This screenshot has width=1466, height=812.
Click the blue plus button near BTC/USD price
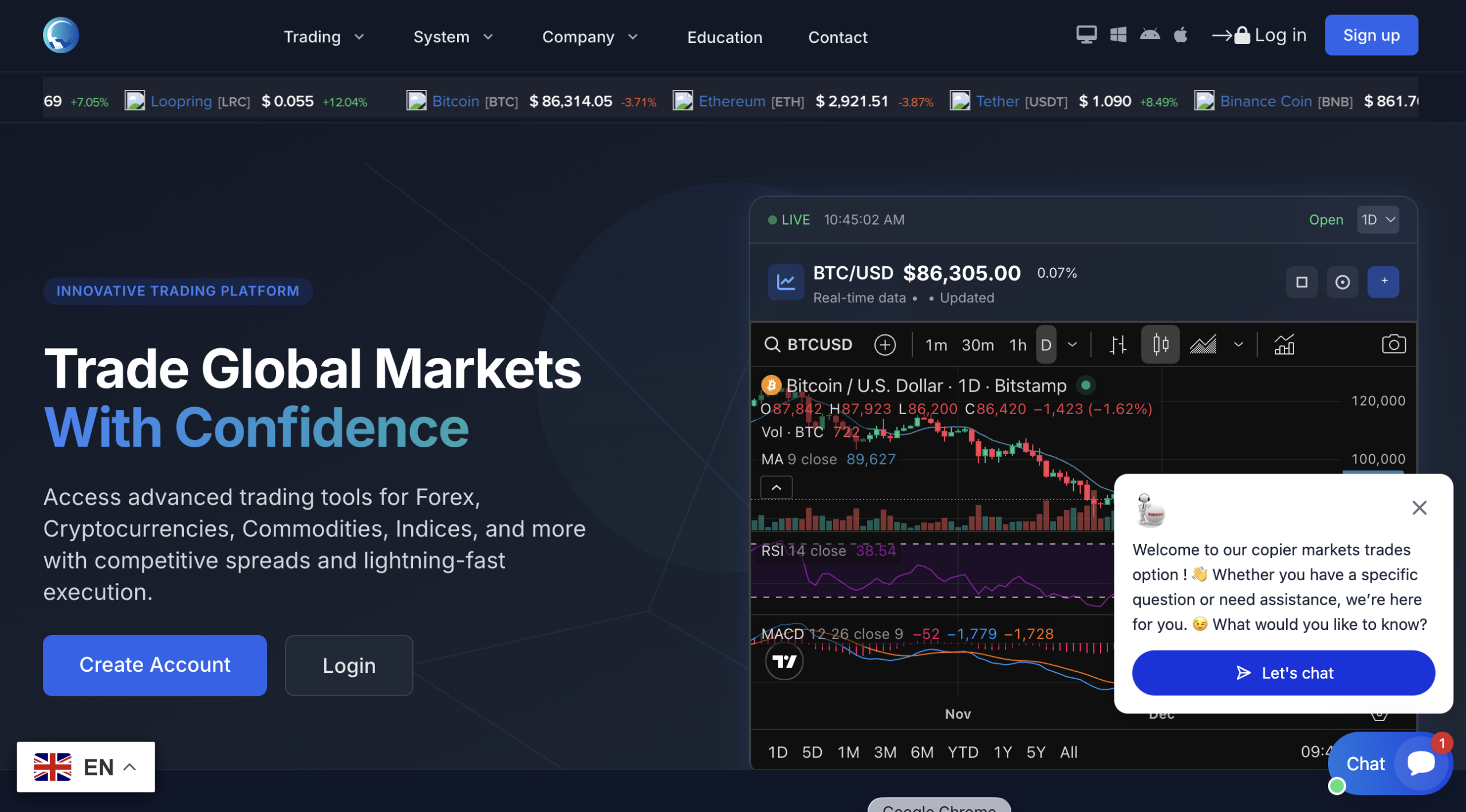[1384, 282]
